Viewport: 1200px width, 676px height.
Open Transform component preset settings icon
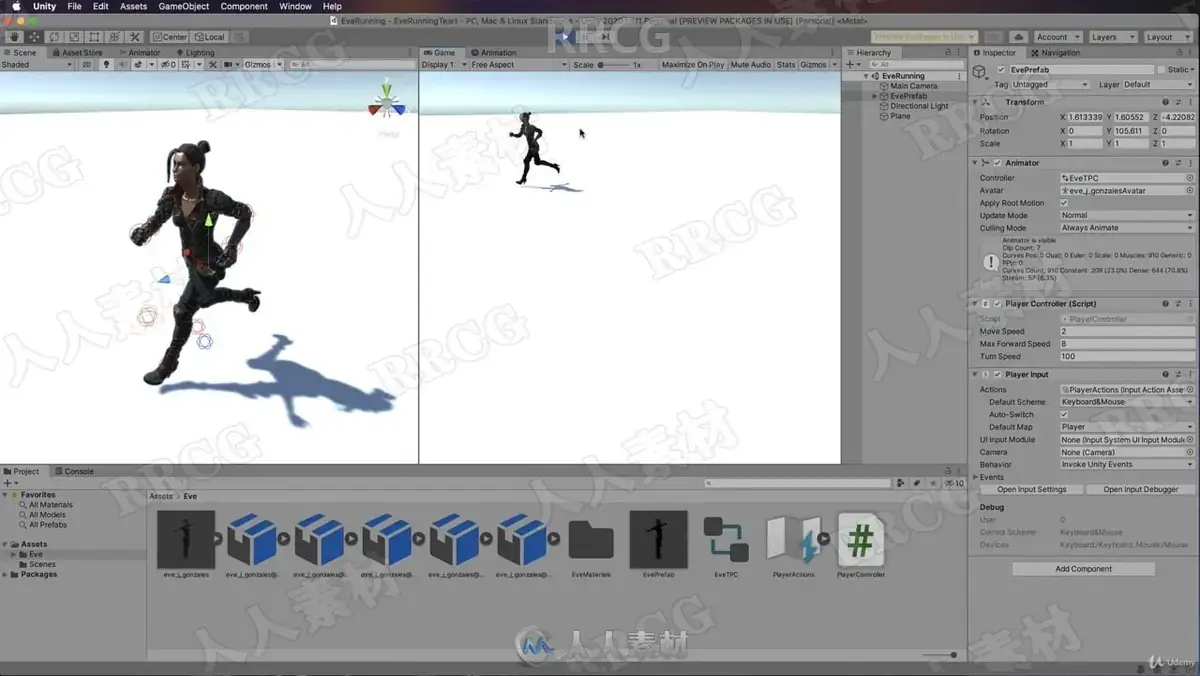(x=1178, y=102)
